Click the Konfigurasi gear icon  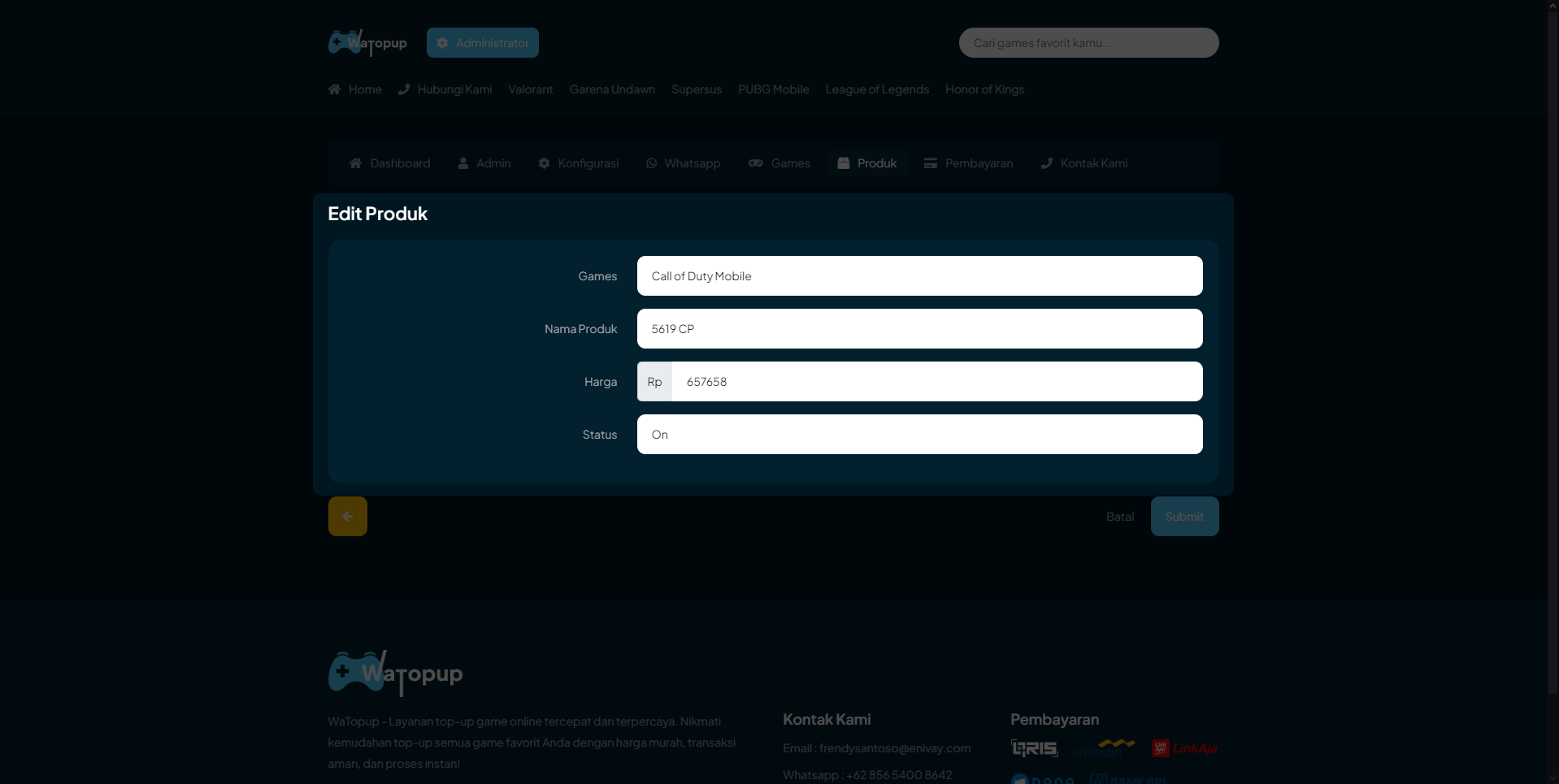(544, 163)
